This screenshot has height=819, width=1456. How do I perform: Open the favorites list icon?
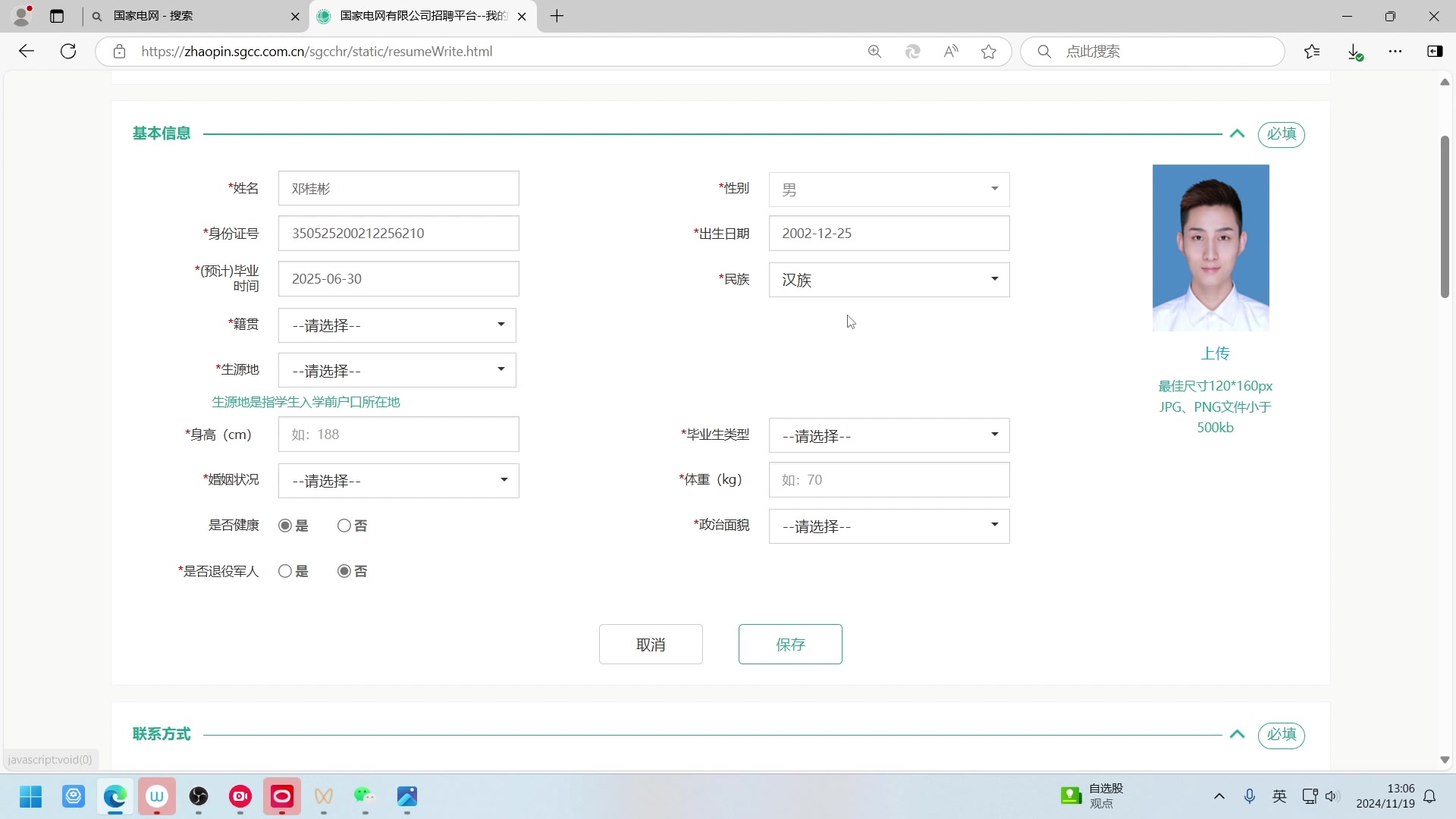pyautogui.click(x=1312, y=52)
